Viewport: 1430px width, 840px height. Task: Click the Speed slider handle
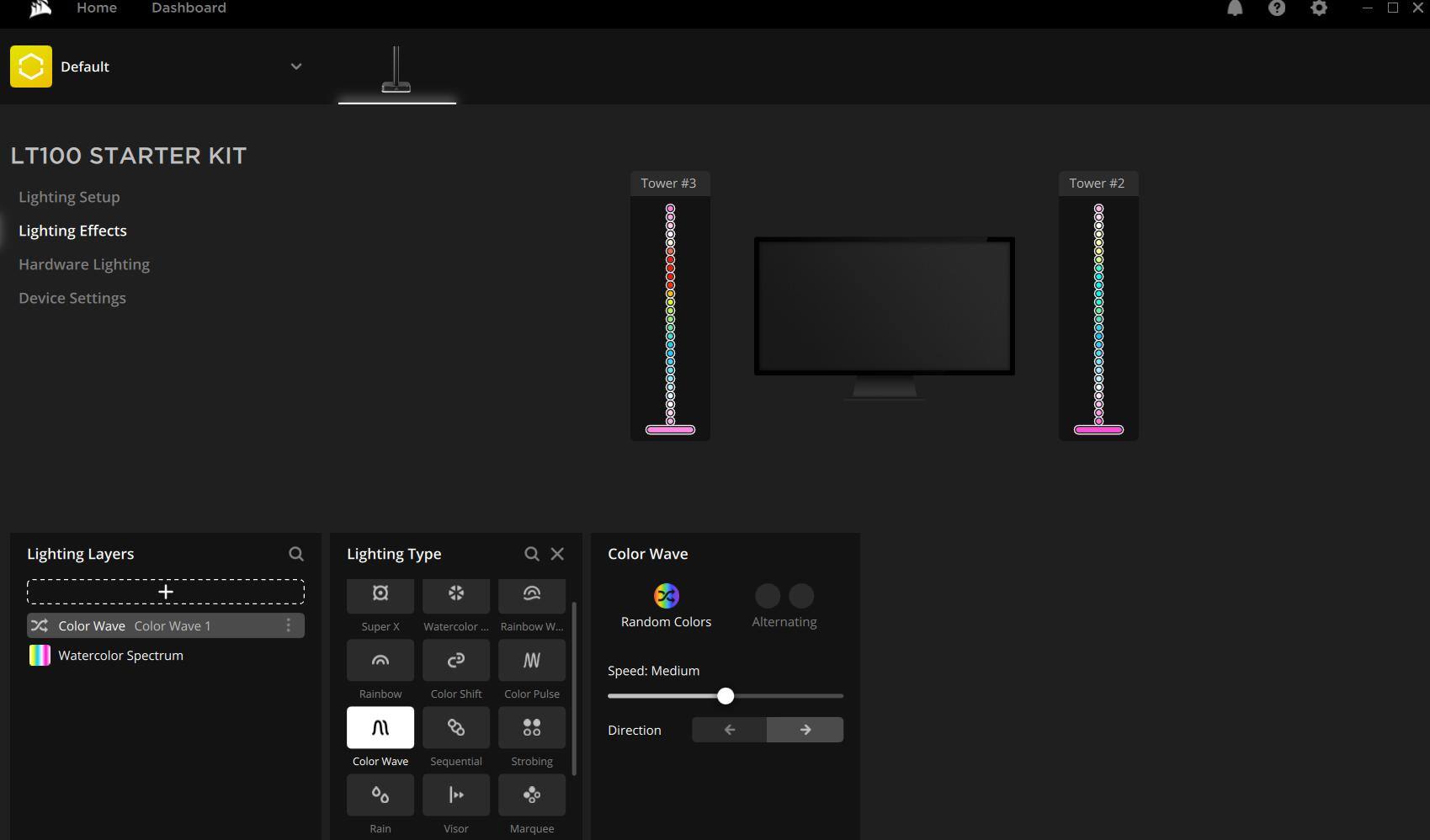click(726, 696)
